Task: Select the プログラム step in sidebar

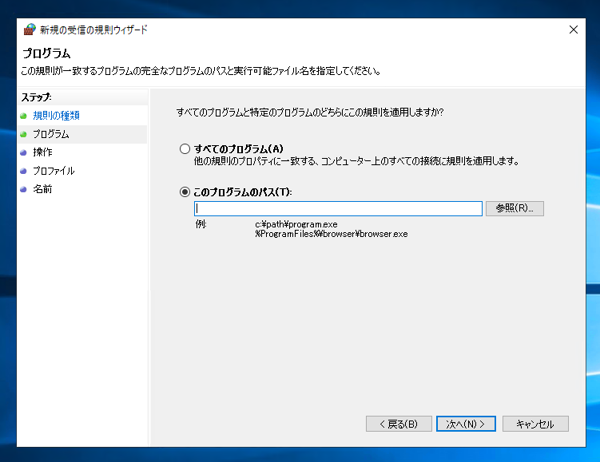Action: (51, 134)
